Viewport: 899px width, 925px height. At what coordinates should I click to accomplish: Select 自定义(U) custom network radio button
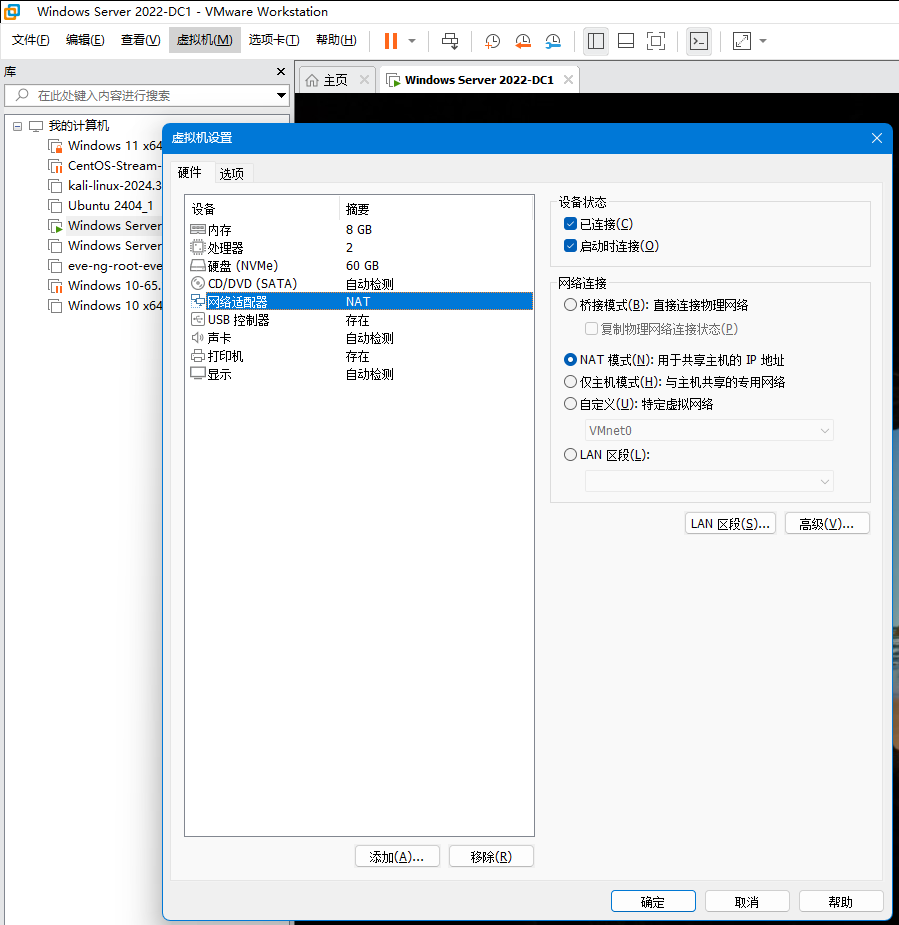point(570,404)
